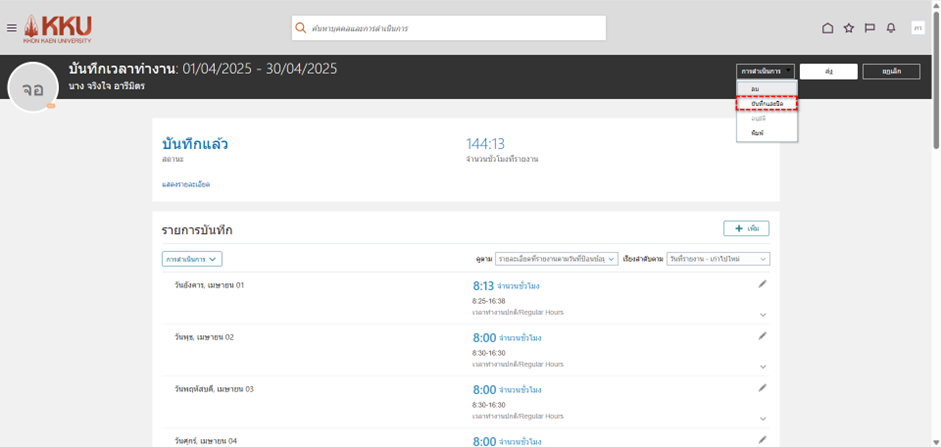Open the watchlist flag icon
This screenshot has width=941, height=447.
tap(870, 28)
